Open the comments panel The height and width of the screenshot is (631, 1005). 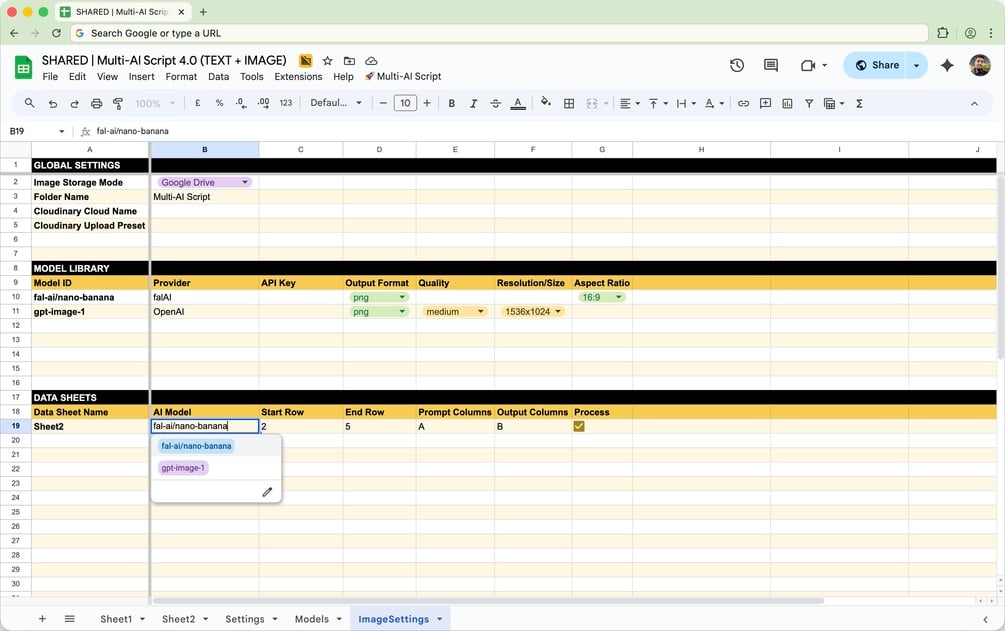pyautogui.click(x=771, y=65)
